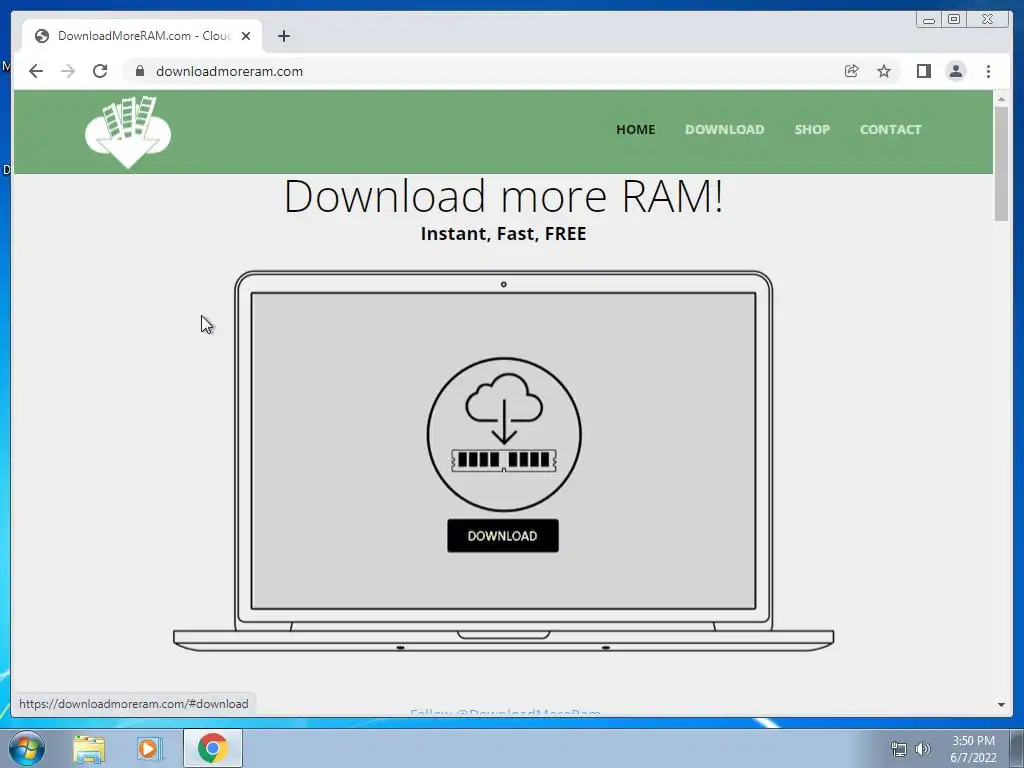
Task: Select the DownloadMoreRAM.com tab
Action: coord(142,36)
